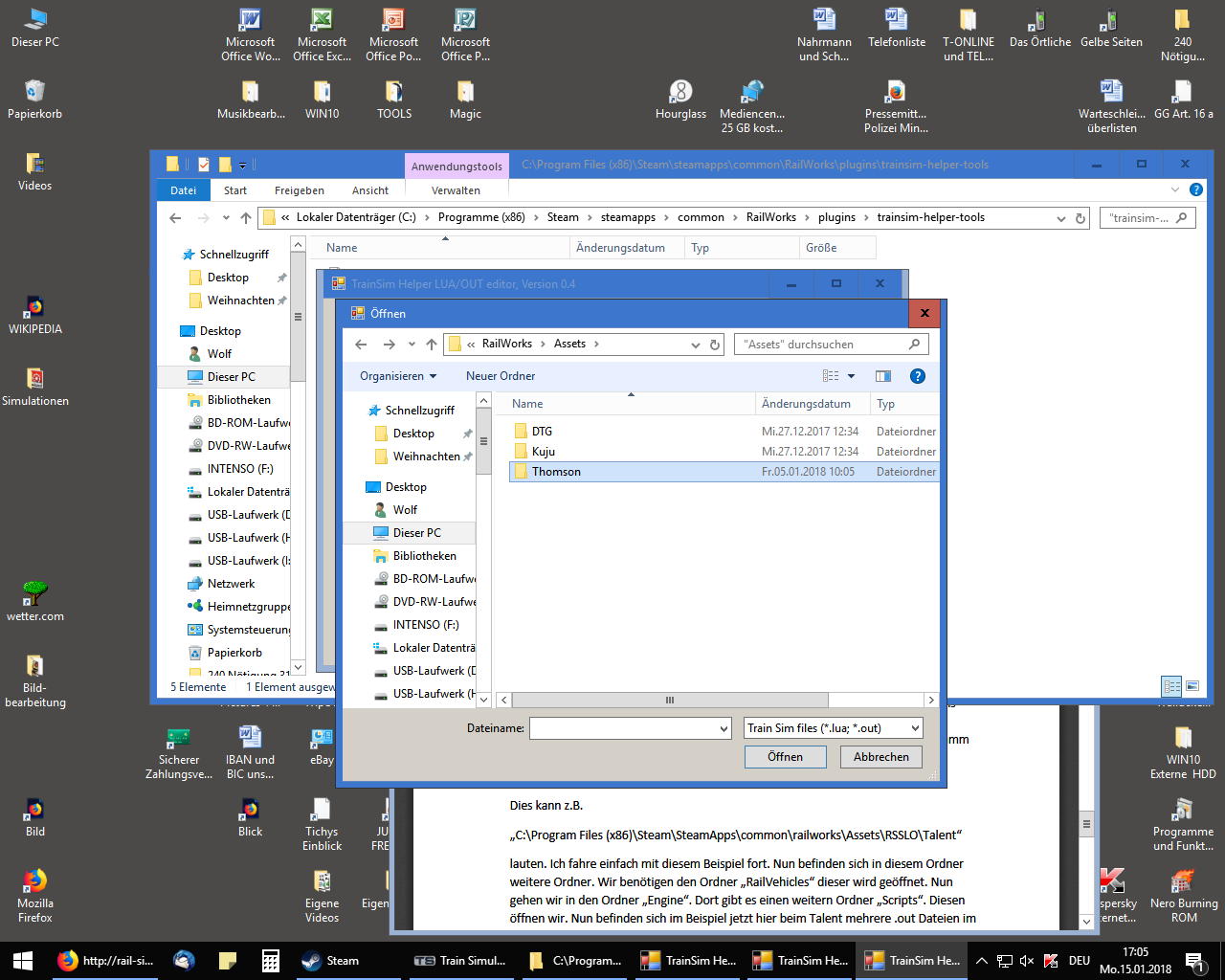Image resolution: width=1225 pixels, height=980 pixels.
Task: Switch to large icons view in Explorer status bar
Action: pyautogui.click(x=1192, y=686)
